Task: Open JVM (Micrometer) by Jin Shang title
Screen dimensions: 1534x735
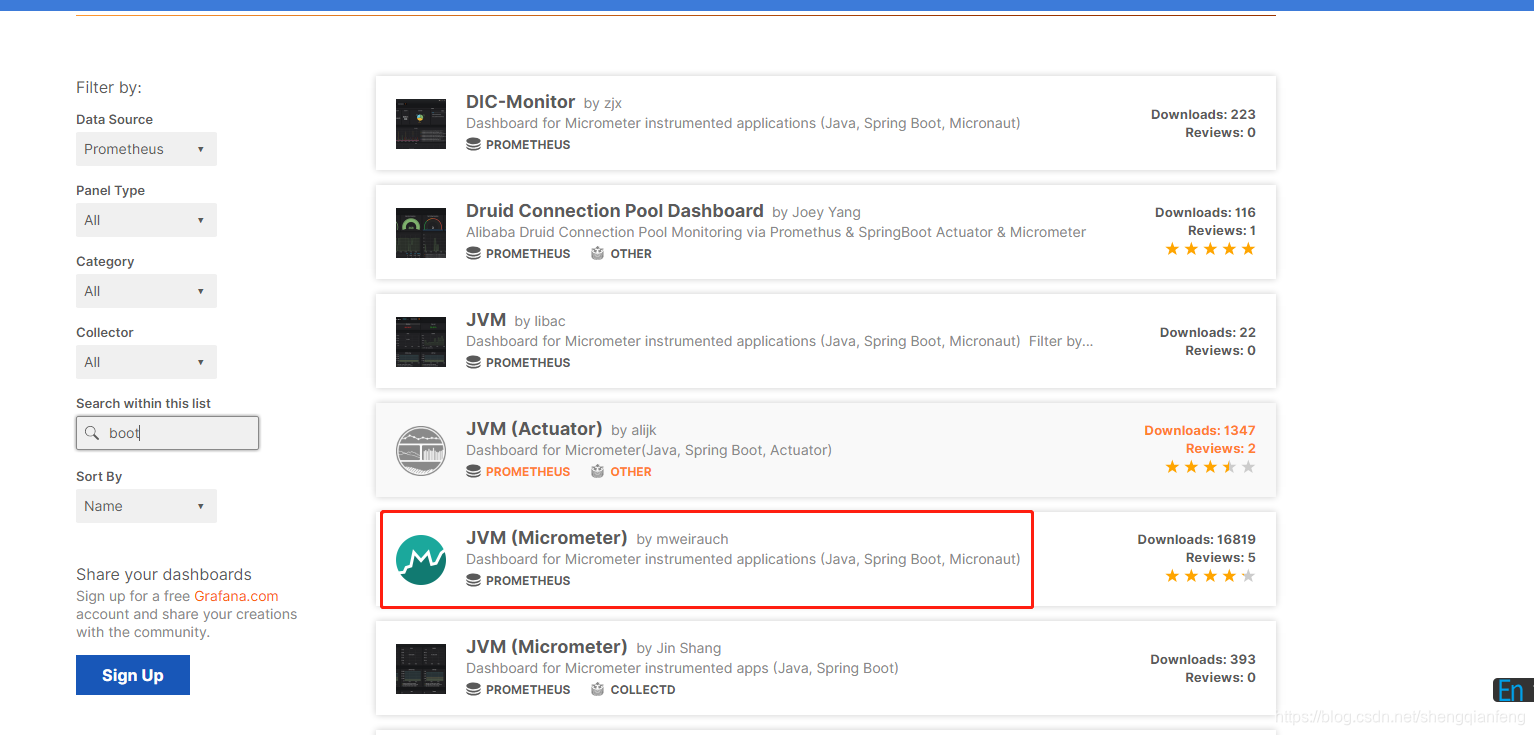Action: point(546,647)
